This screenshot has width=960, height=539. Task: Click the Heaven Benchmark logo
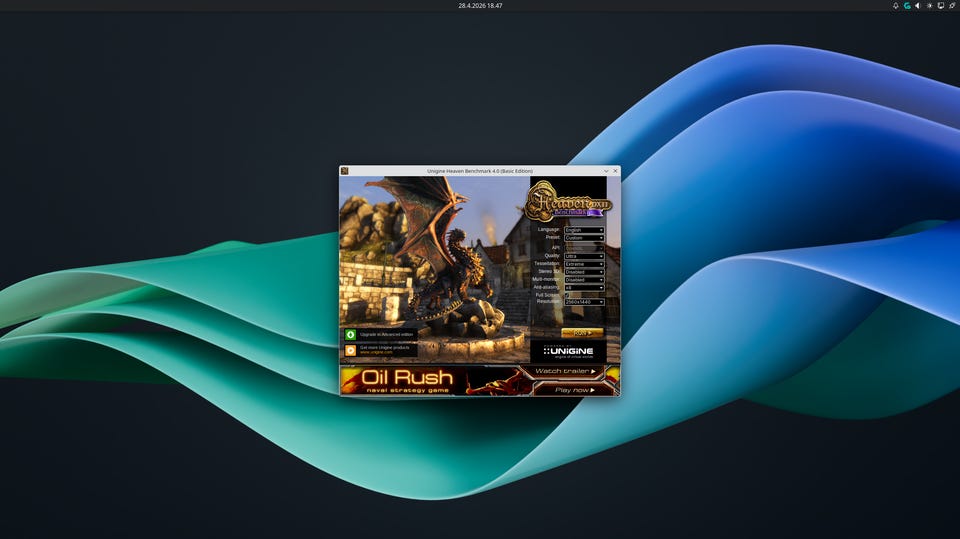click(x=567, y=201)
